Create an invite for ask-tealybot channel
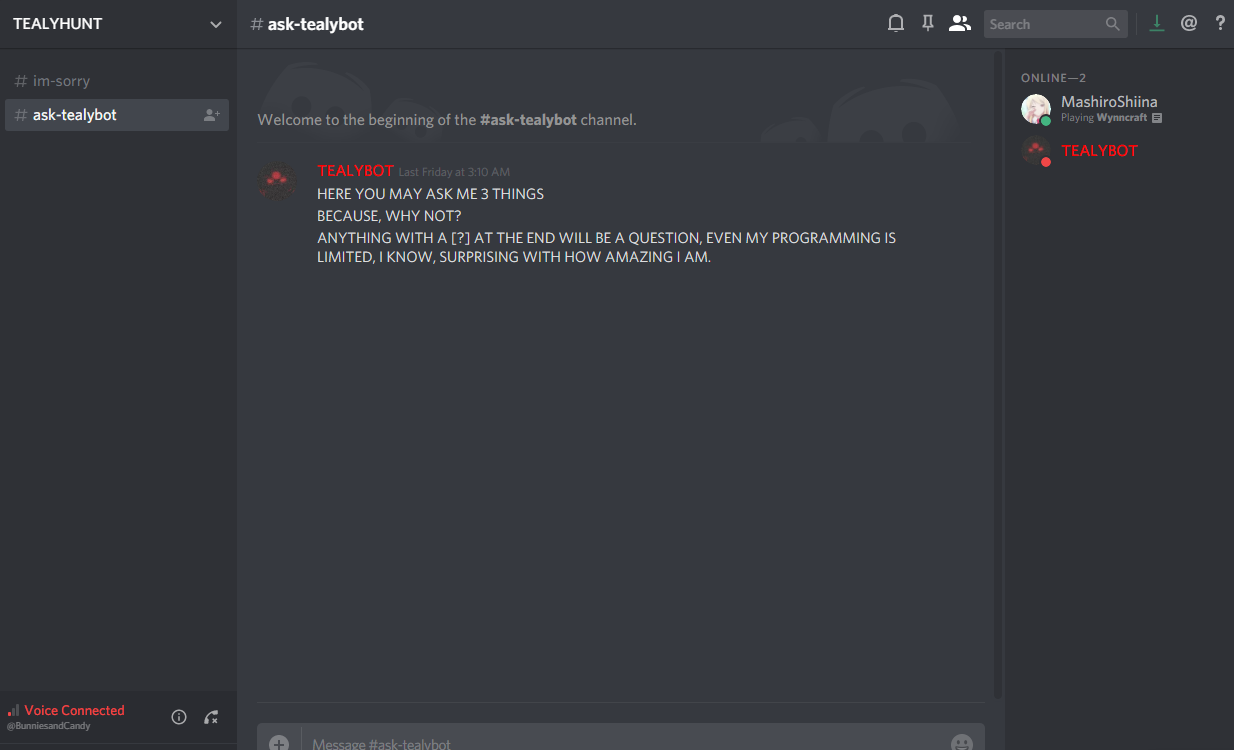This screenshot has height=750, width=1234. pyautogui.click(x=212, y=114)
